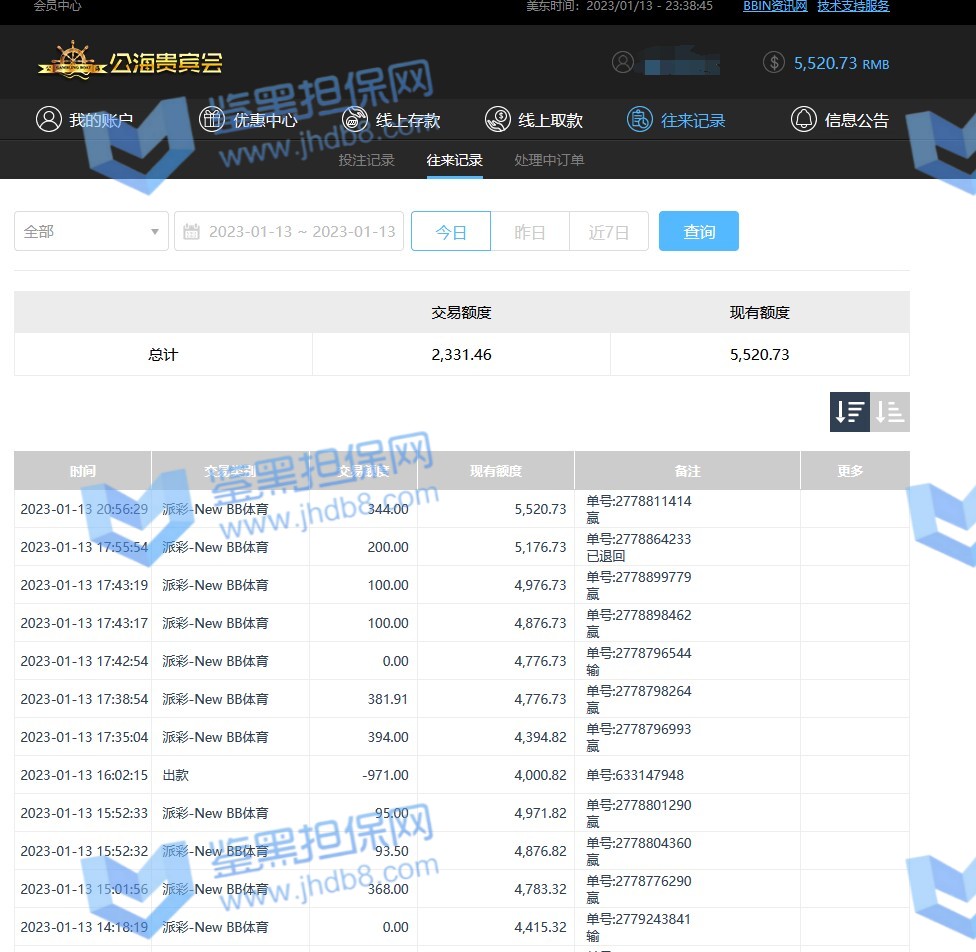Select the 近7日 date filter
976x952 pixels.
[609, 231]
